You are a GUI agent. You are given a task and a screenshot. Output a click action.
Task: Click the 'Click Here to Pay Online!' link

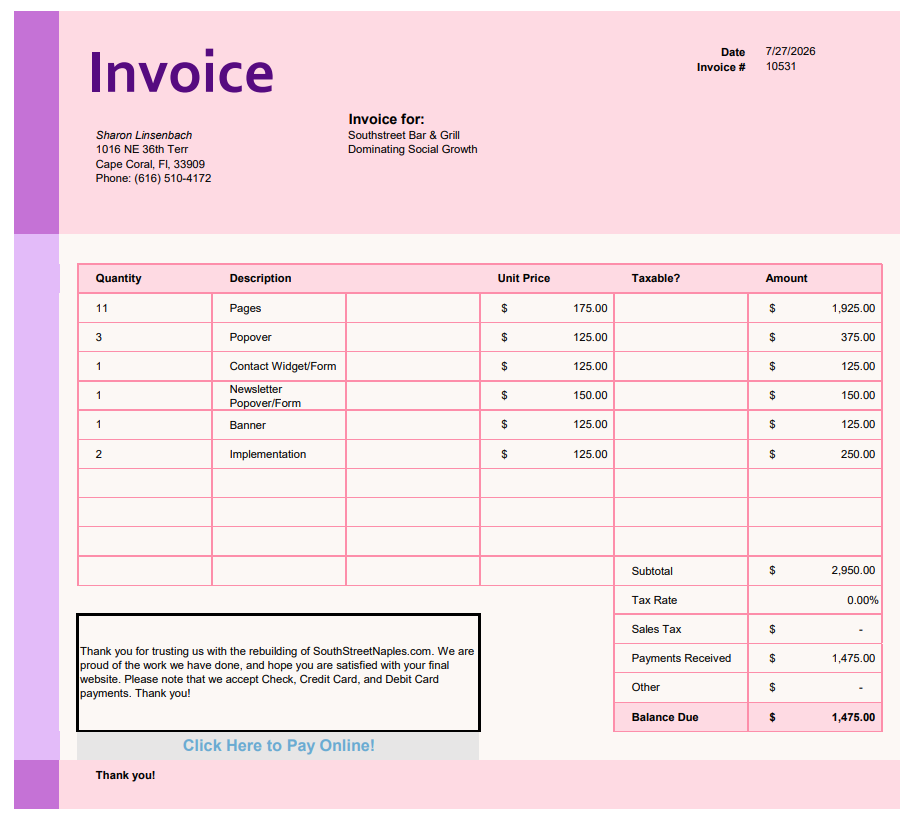pyautogui.click(x=278, y=745)
